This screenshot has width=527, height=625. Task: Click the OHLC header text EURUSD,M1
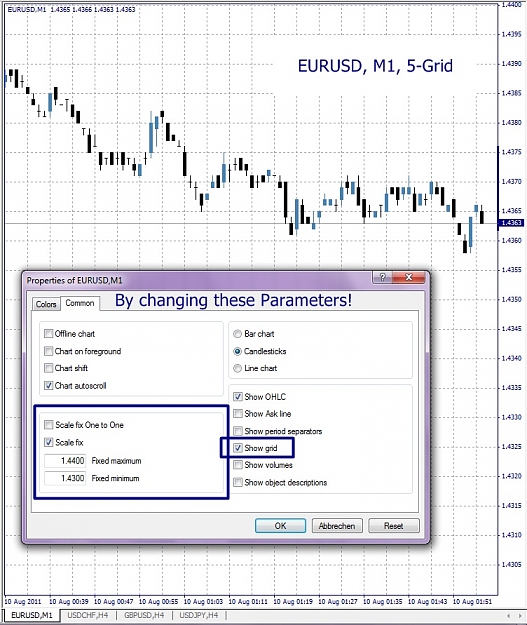27,9
